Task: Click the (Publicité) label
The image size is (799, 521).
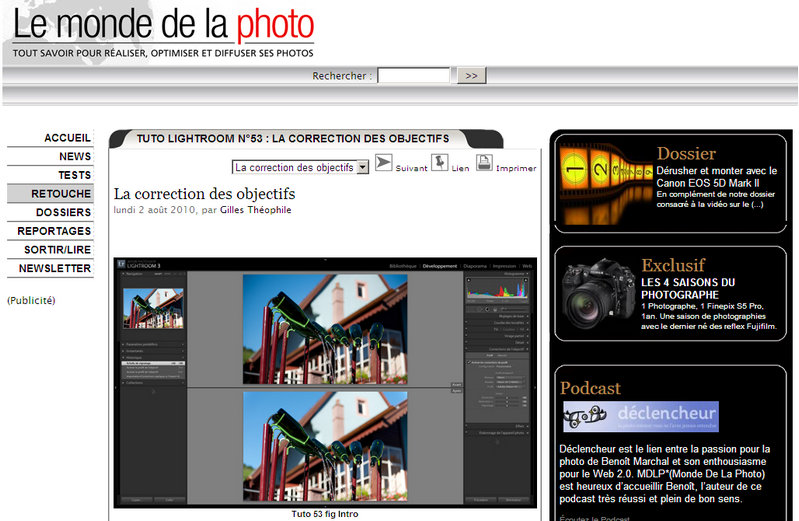Action: click(x=31, y=300)
